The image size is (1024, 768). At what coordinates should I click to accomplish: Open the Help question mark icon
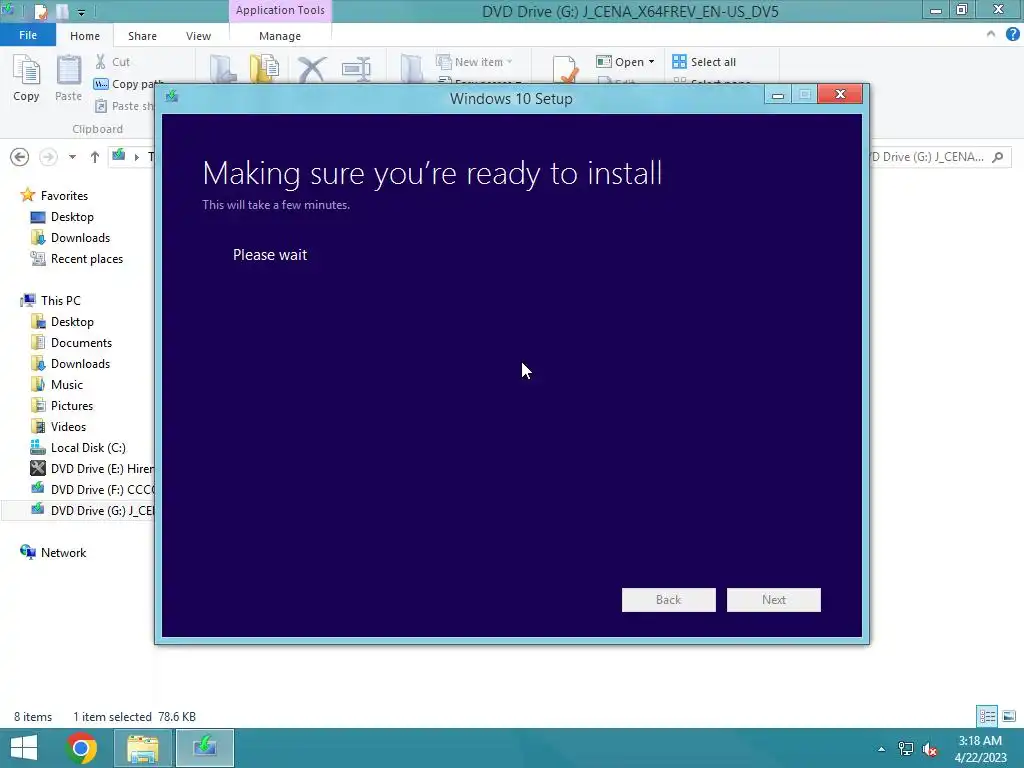pos(1012,35)
